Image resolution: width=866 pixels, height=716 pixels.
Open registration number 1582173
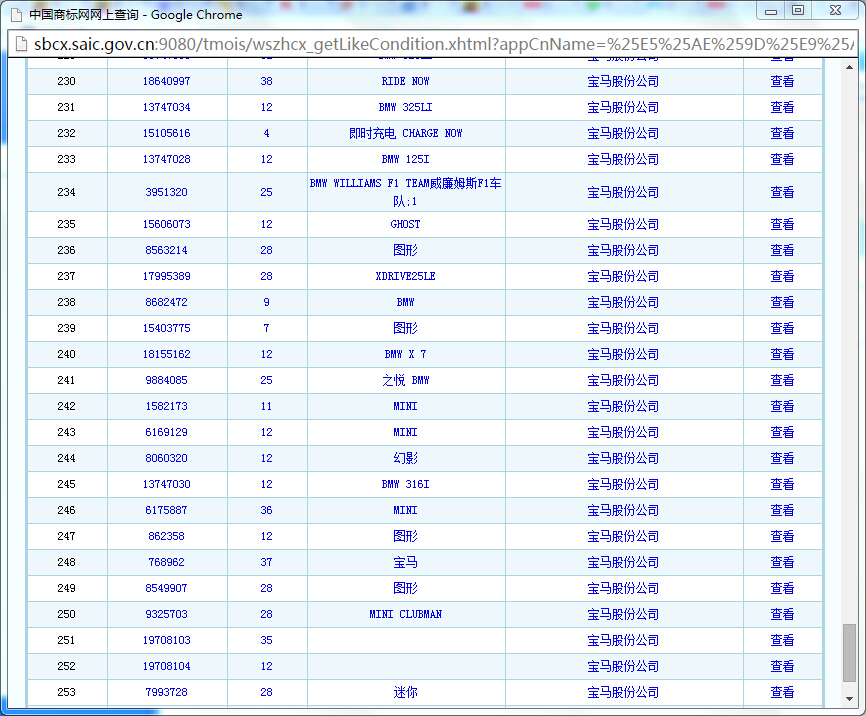point(166,406)
